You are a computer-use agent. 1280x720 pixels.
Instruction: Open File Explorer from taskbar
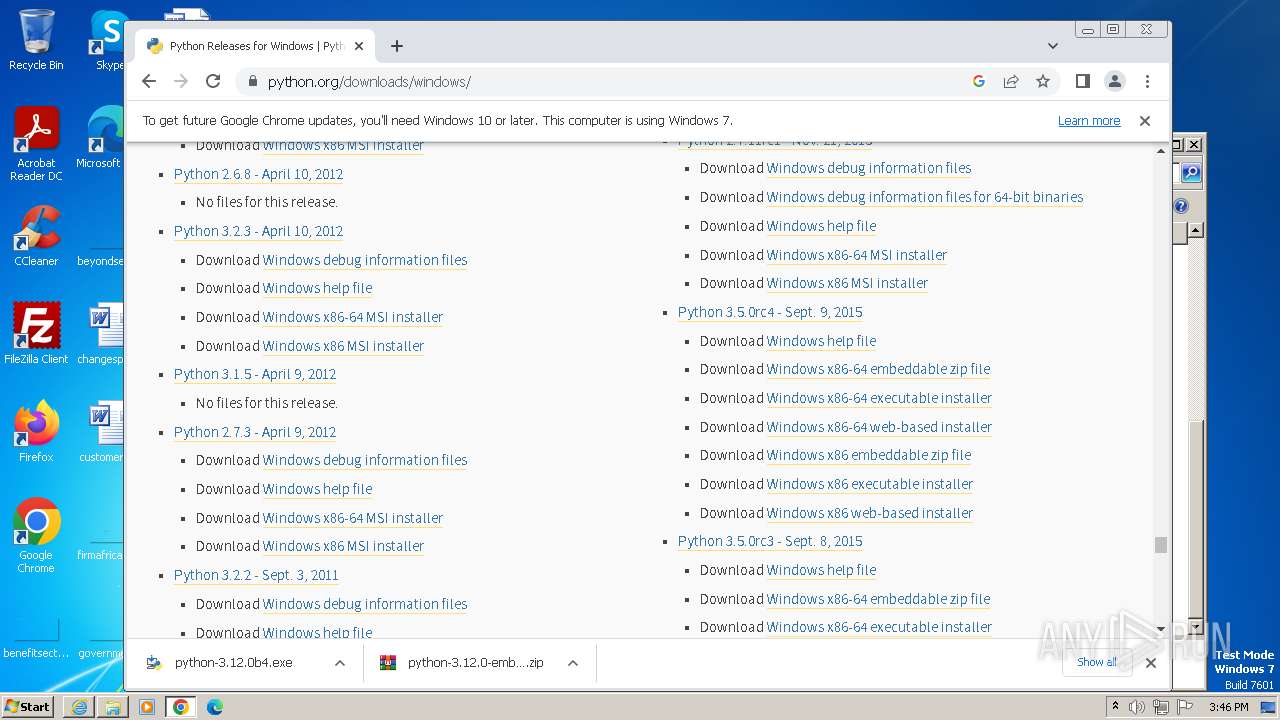tap(112, 707)
